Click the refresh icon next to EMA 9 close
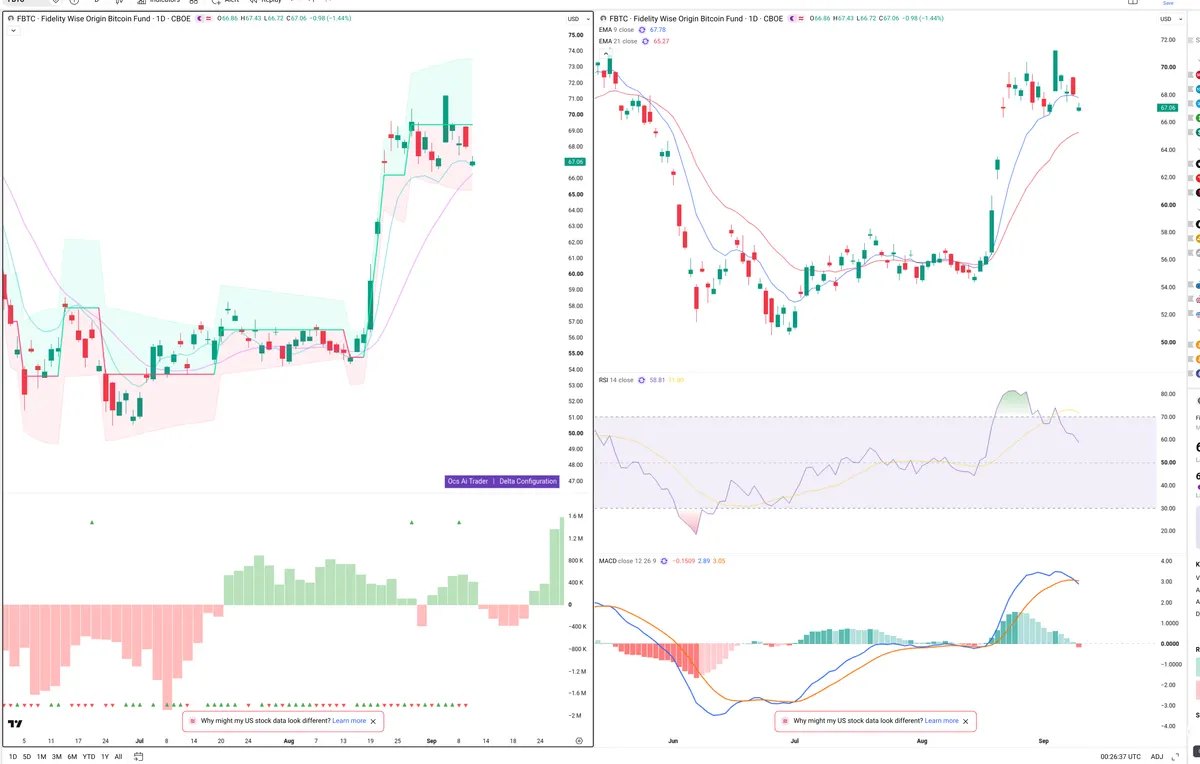 [x=643, y=30]
